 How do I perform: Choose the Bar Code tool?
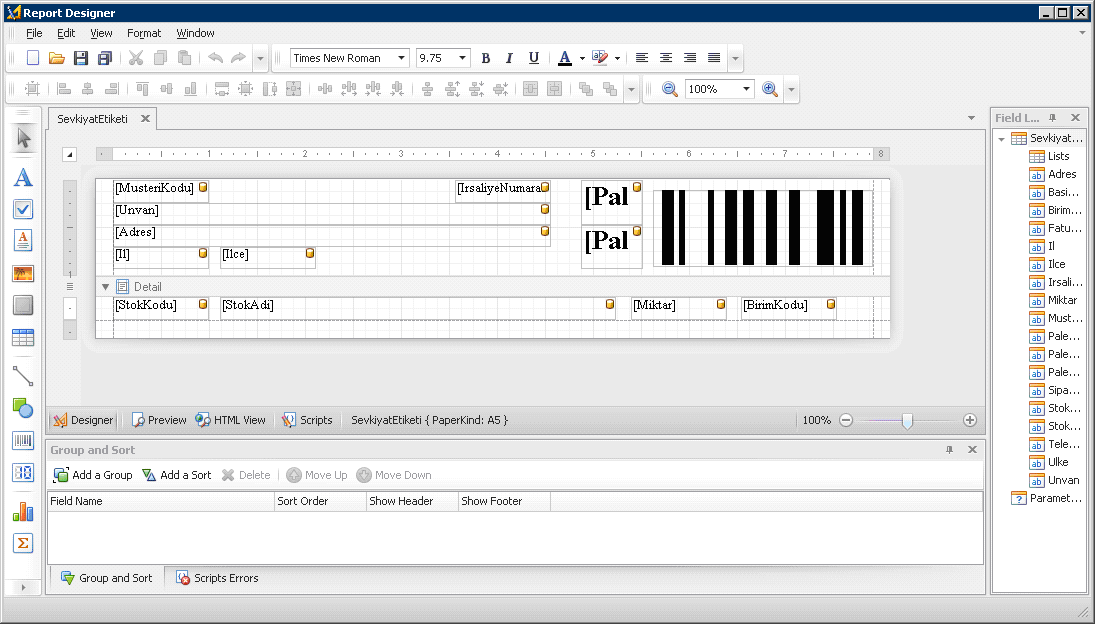point(23,441)
